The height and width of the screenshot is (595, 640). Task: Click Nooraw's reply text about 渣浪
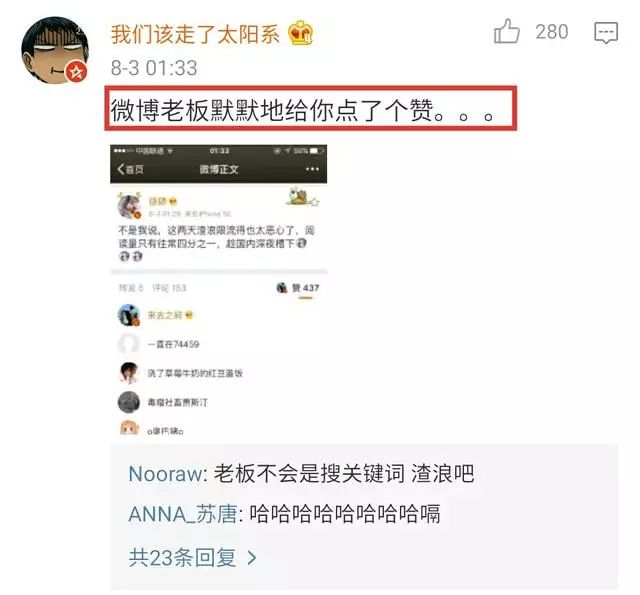pos(344,474)
